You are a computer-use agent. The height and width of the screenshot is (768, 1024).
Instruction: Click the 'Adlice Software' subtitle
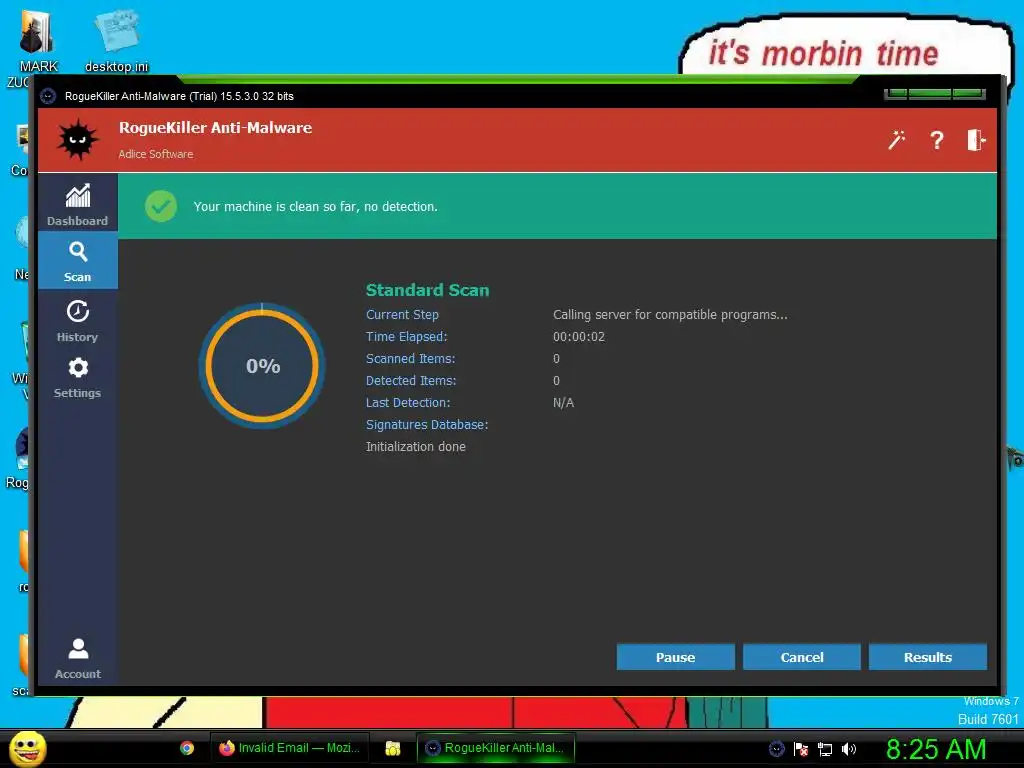coord(155,154)
